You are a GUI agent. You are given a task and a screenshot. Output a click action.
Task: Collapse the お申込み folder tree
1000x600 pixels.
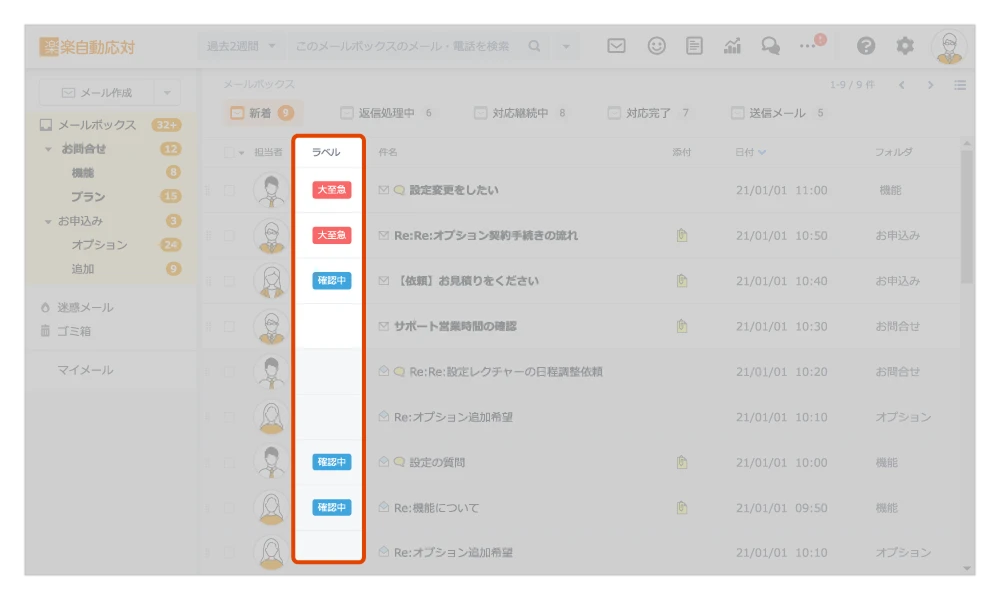(x=48, y=221)
